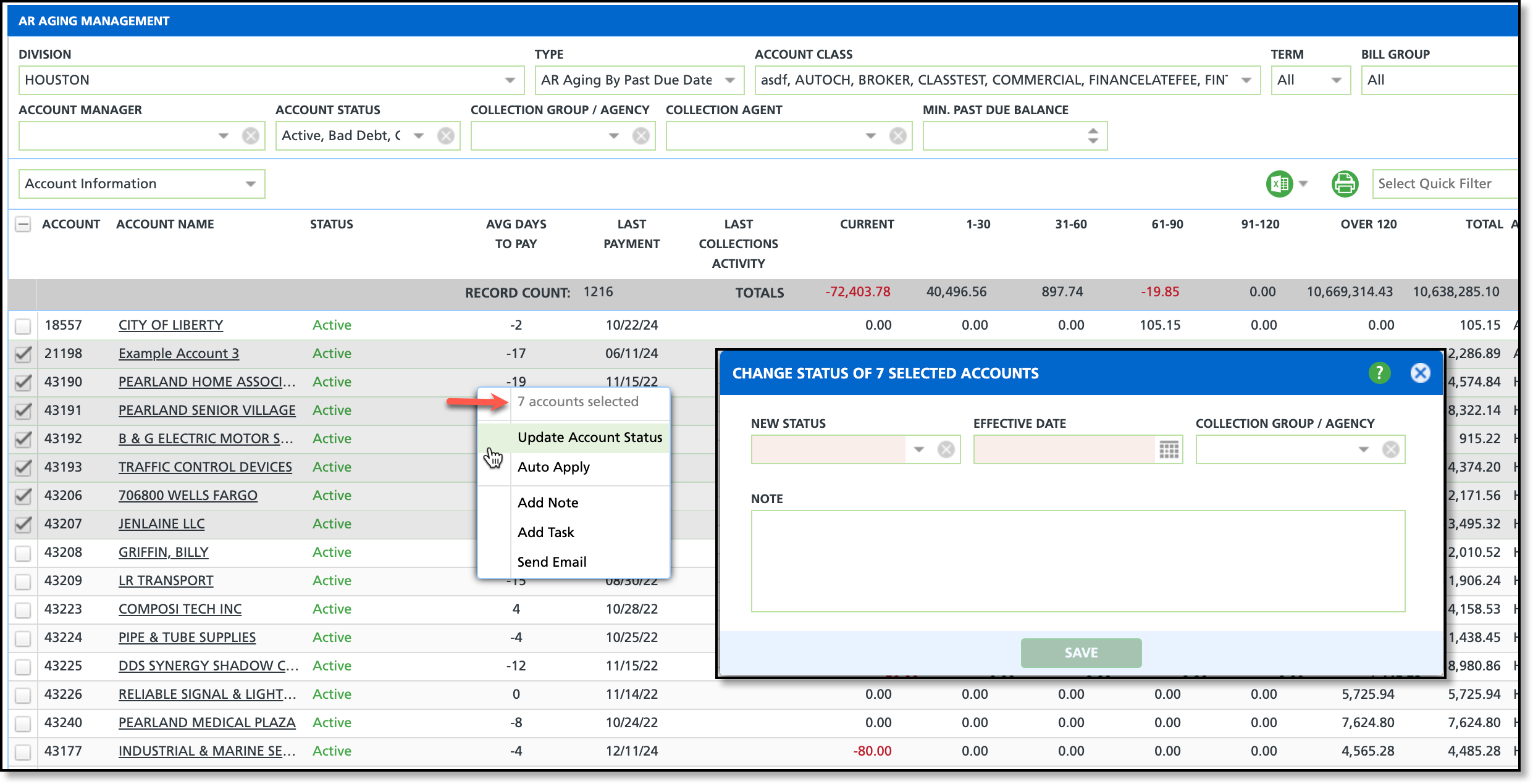Select Send Email from context menu
Image resolution: width=1533 pixels, height=784 pixels.
[x=552, y=562]
